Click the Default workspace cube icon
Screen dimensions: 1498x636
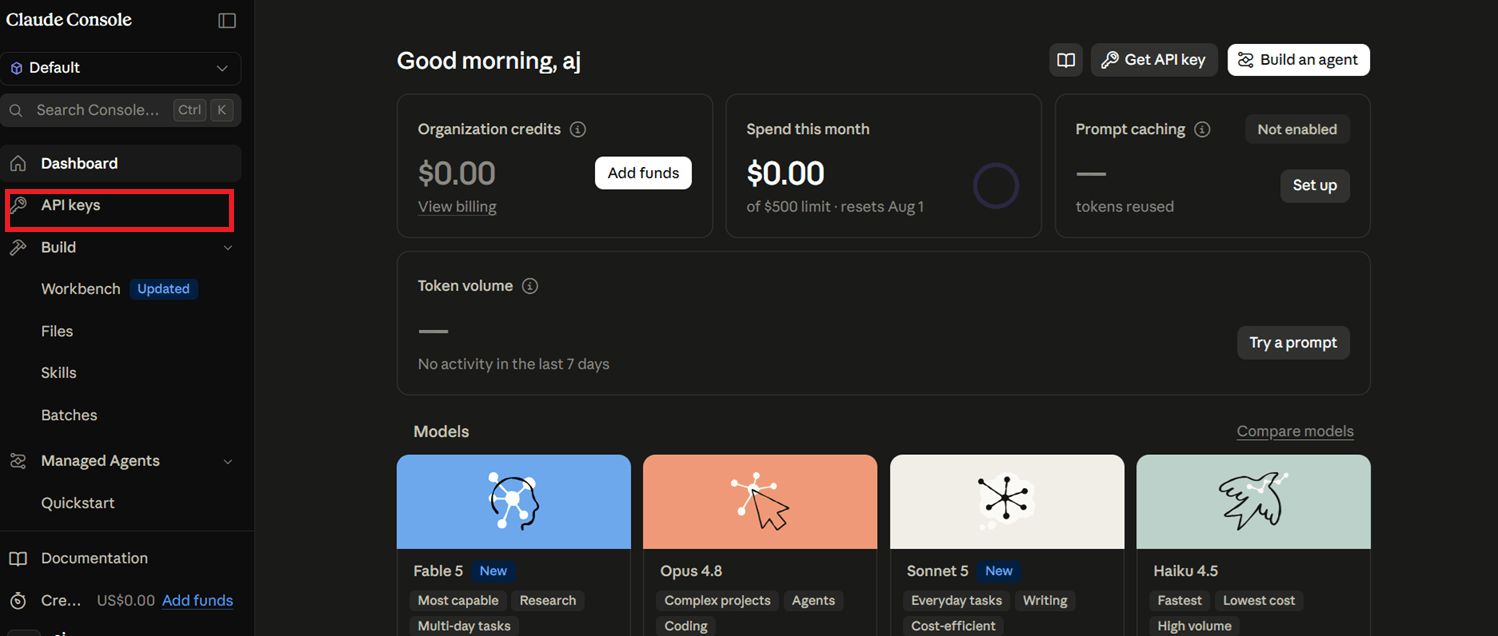pyautogui.click(x=16, y=68)
